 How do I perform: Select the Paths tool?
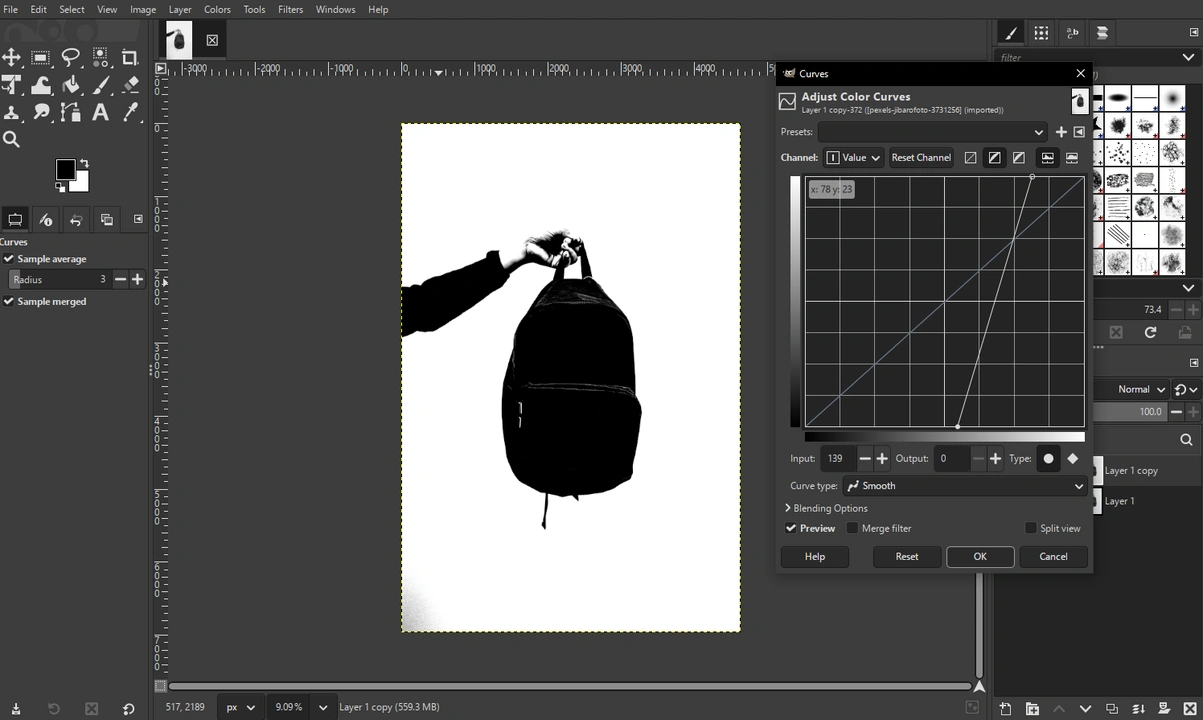click(71, 113)
